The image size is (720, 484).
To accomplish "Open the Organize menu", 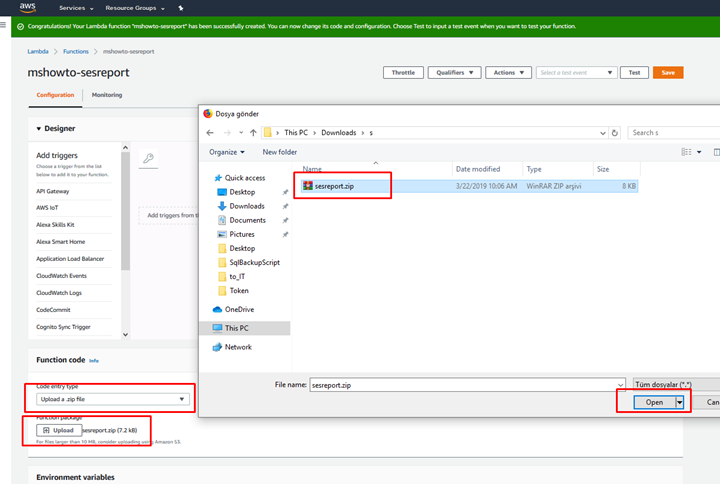I will (x=227, y=152).
